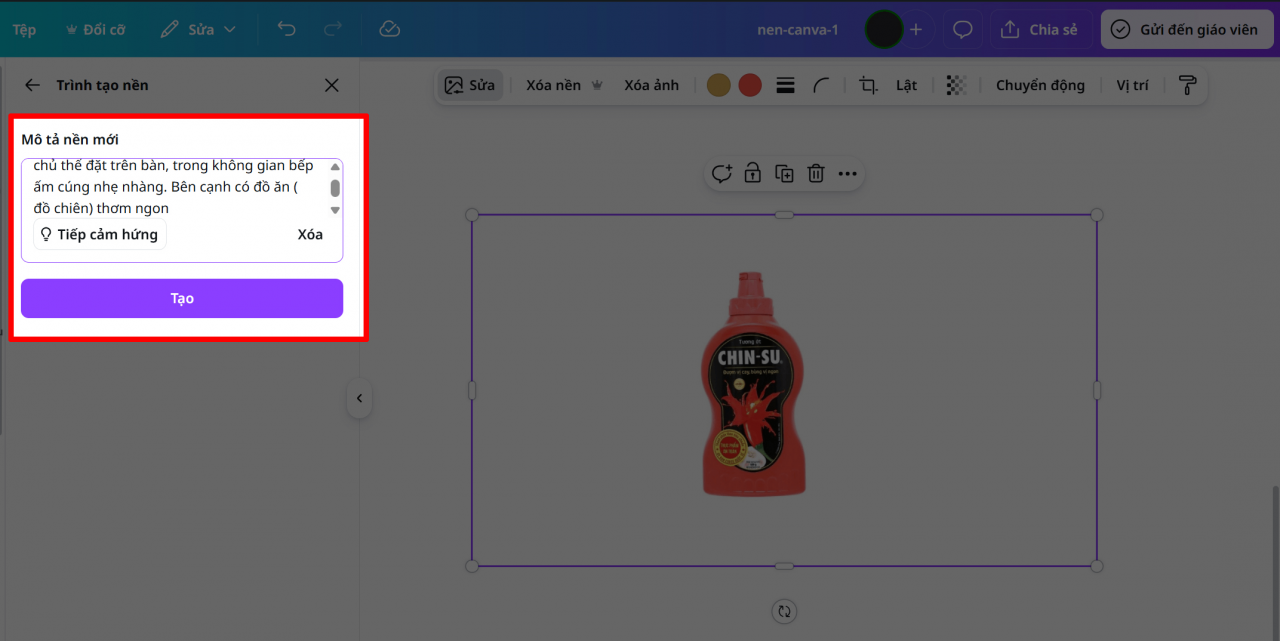The height and width of the screenshot is (641, 1280).
Task: Click the undo arrow icon
Action: pyautogui.click(x=287, y=29)
